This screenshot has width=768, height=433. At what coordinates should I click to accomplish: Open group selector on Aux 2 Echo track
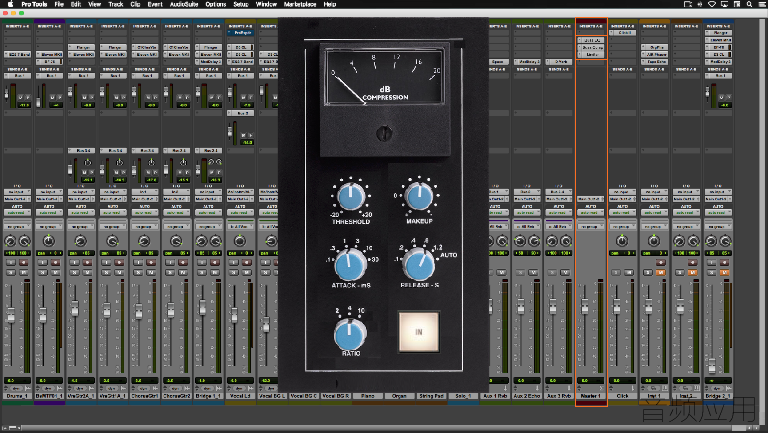(x=527, y=227)
